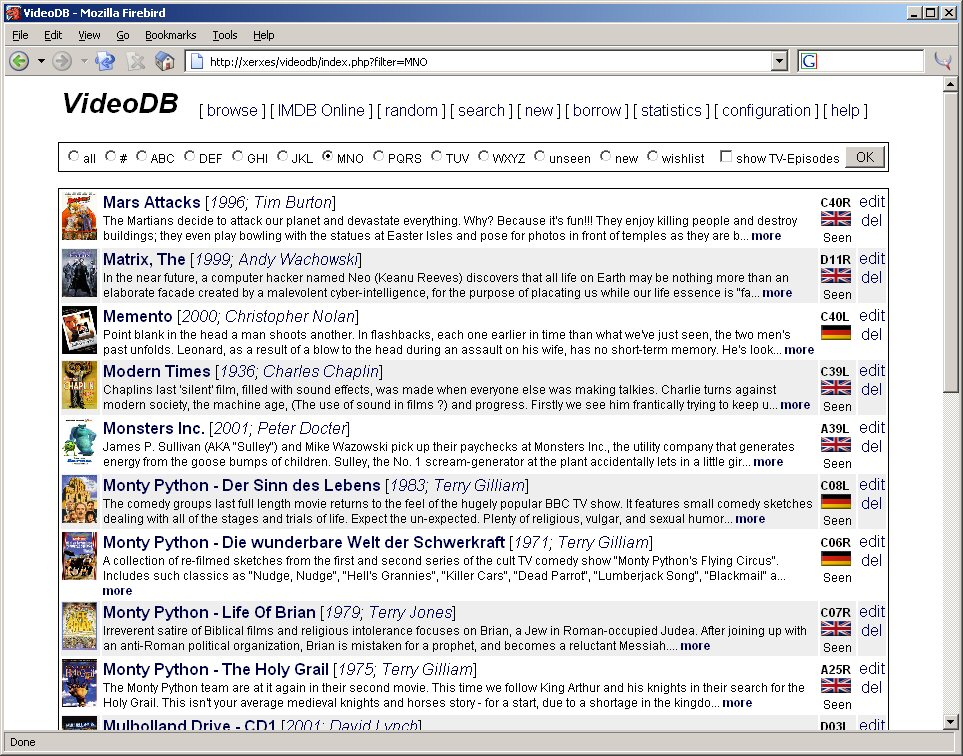Click the UK flag in the Modern Times row
This screenshot has width=963, height=756.
(836, 388)
